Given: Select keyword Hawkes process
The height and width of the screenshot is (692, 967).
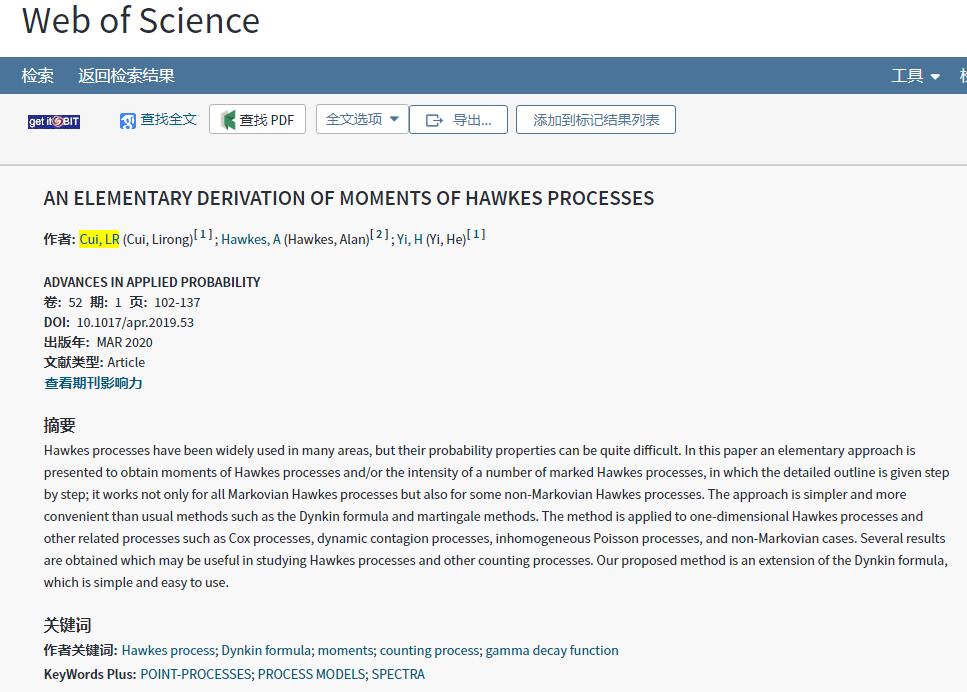Looking at the screenshot, I should [168, 651].
